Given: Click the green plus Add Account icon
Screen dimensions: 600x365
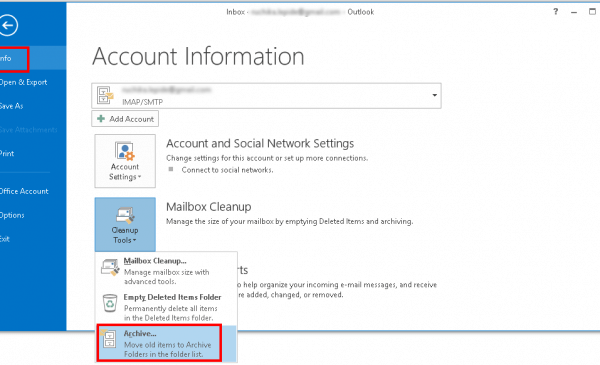Looking at the screenshot, I should tap(101, 119).
